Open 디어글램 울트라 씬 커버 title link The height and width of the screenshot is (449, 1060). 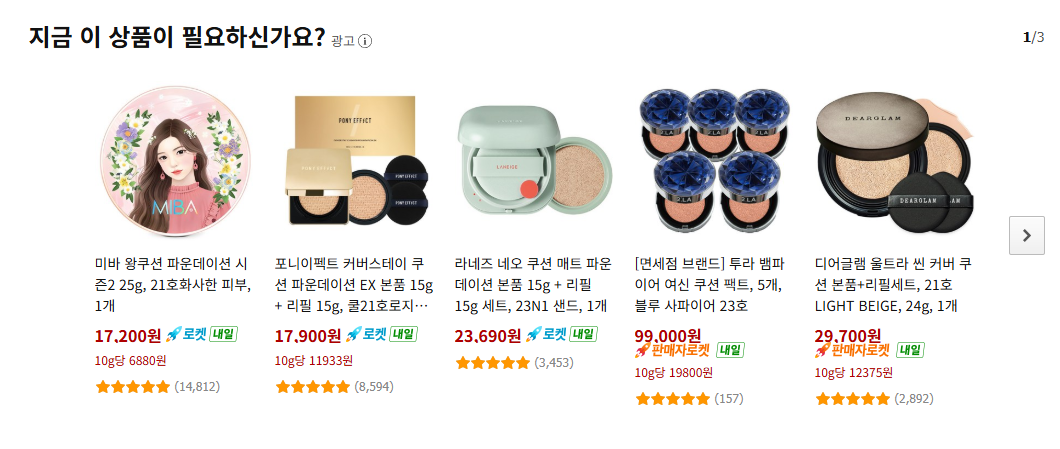(894, 285)
